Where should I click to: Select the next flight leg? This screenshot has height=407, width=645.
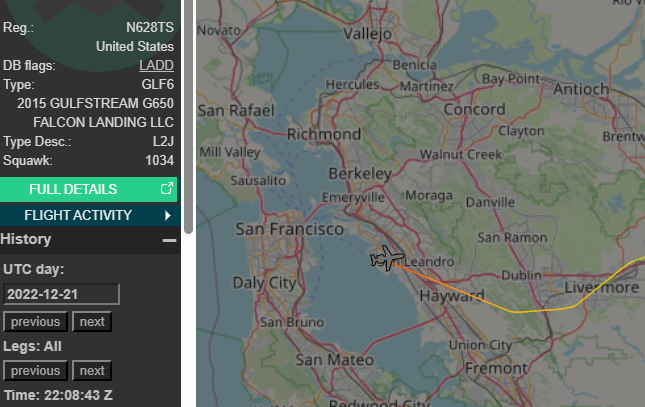coord(92,370)
